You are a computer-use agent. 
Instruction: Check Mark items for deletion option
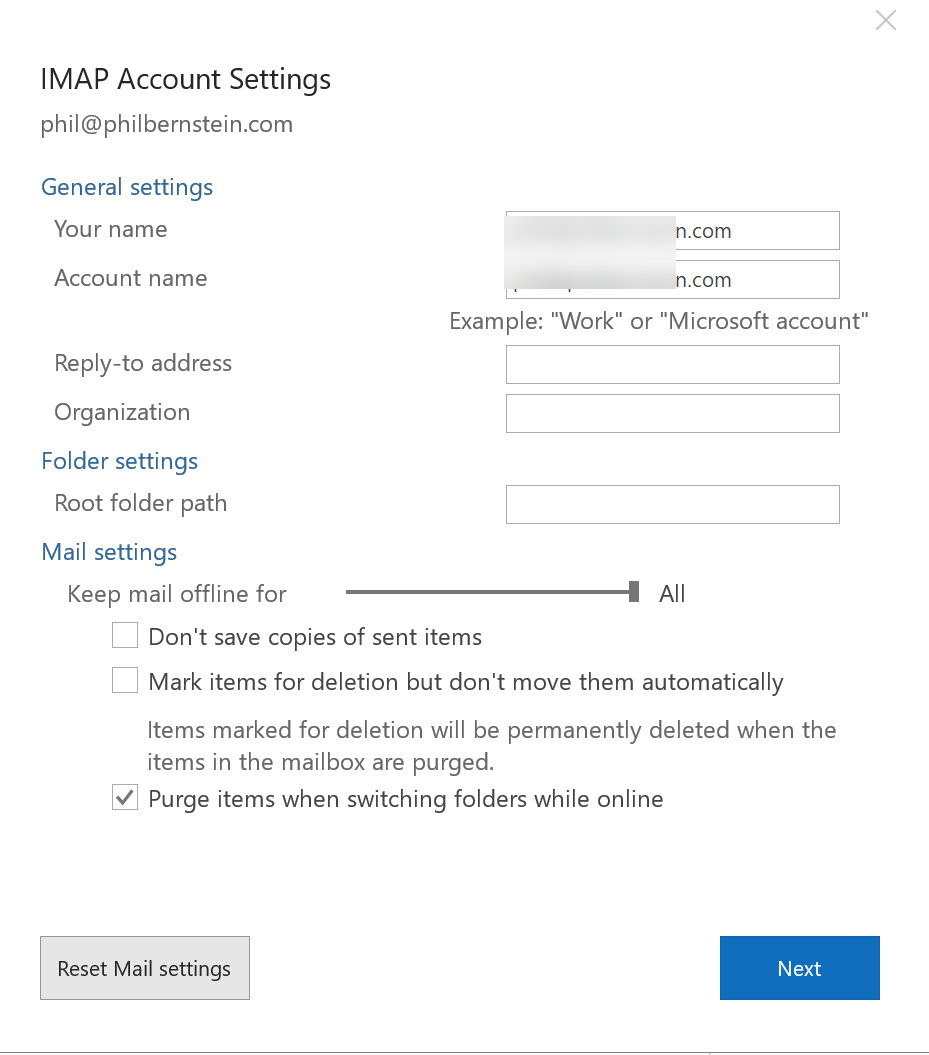point(125,680)
